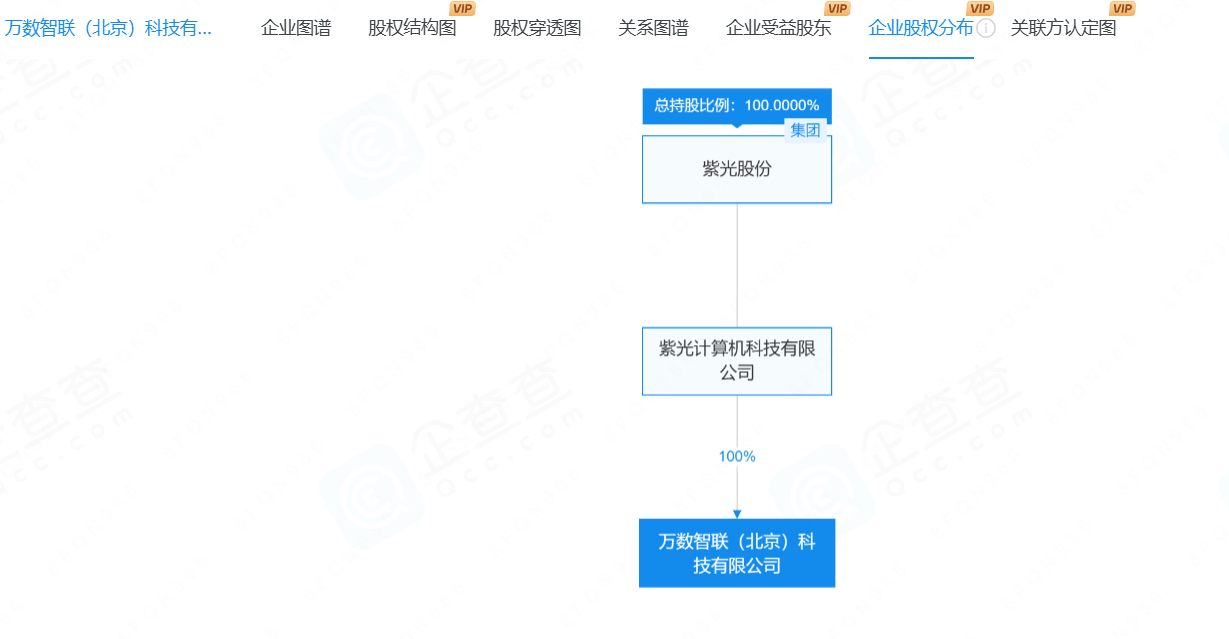
Task: Click the VIP badge above 企业受益股东
Action: 837,9
